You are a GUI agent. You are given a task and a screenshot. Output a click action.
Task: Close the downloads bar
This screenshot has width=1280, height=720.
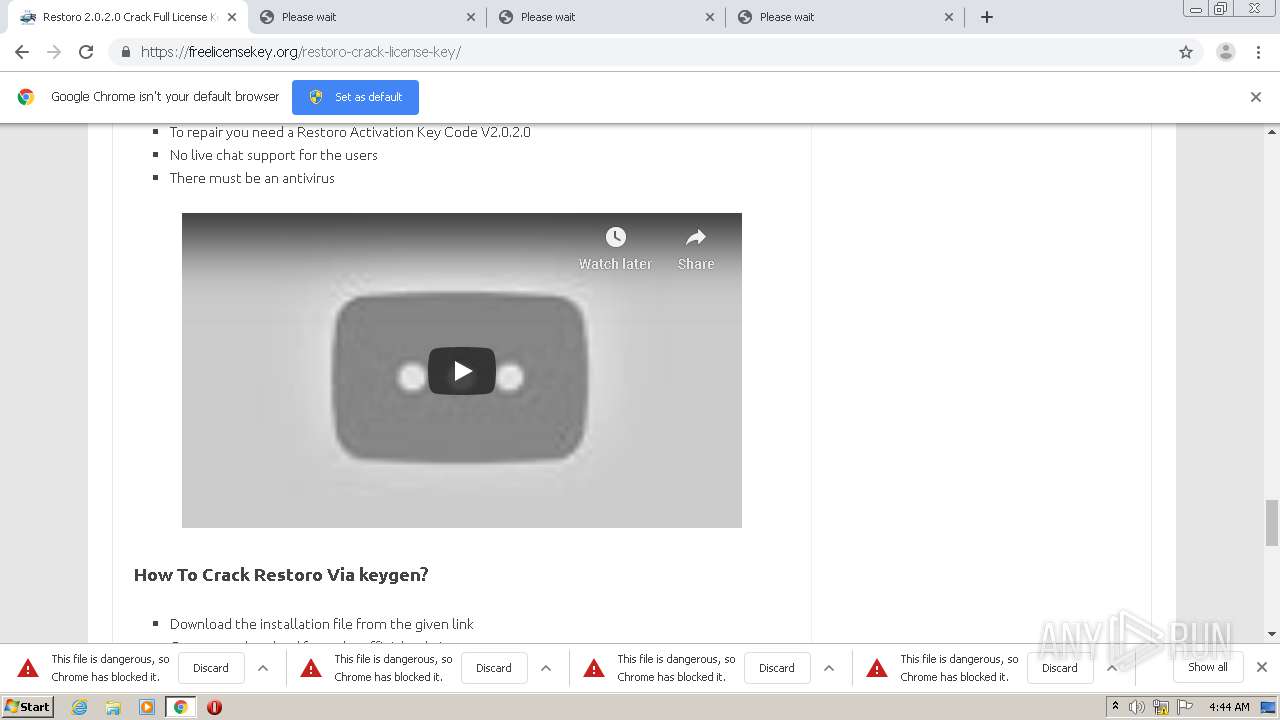tap(1262, 667)
